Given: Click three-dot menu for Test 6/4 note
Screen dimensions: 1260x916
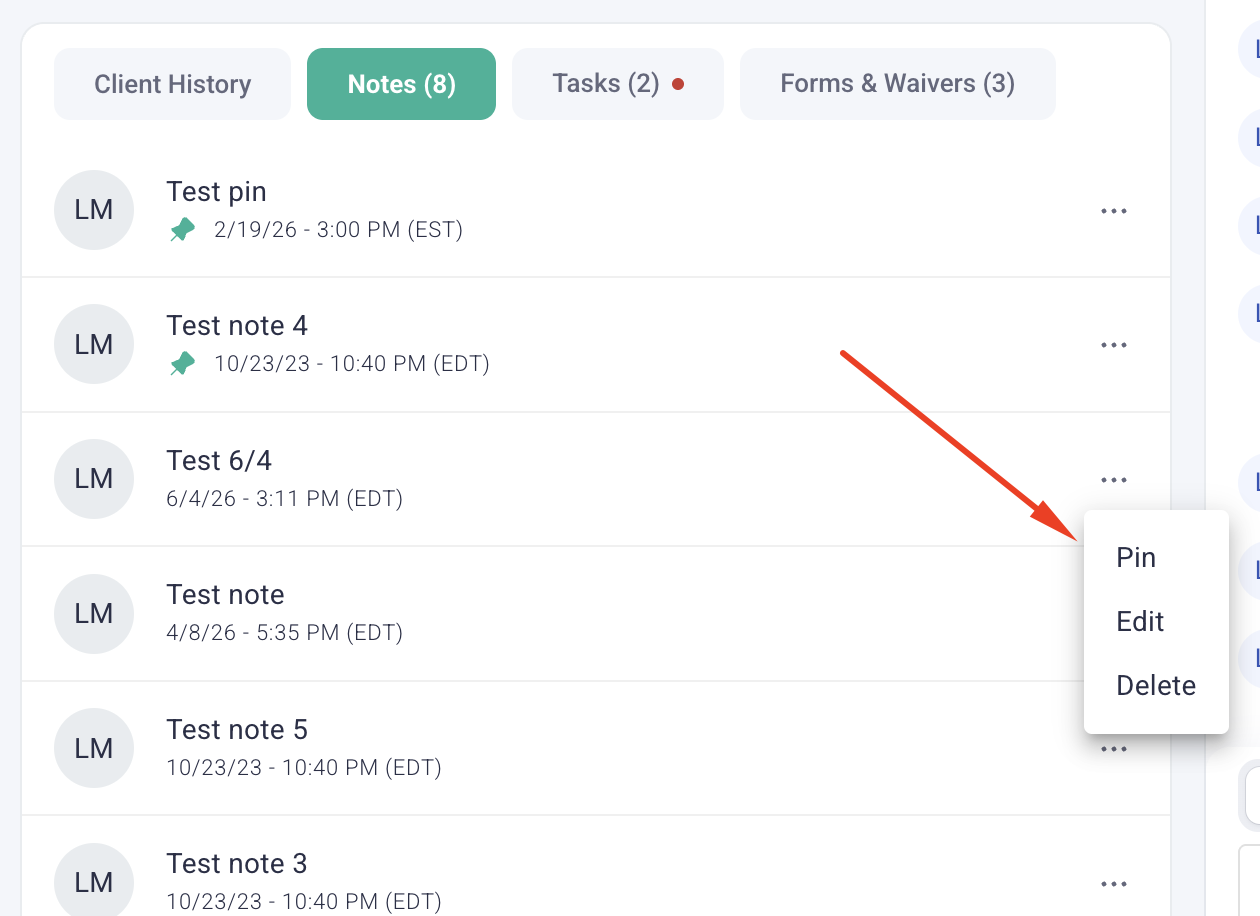Looking at the screenshot, I should pos(1114,480).
